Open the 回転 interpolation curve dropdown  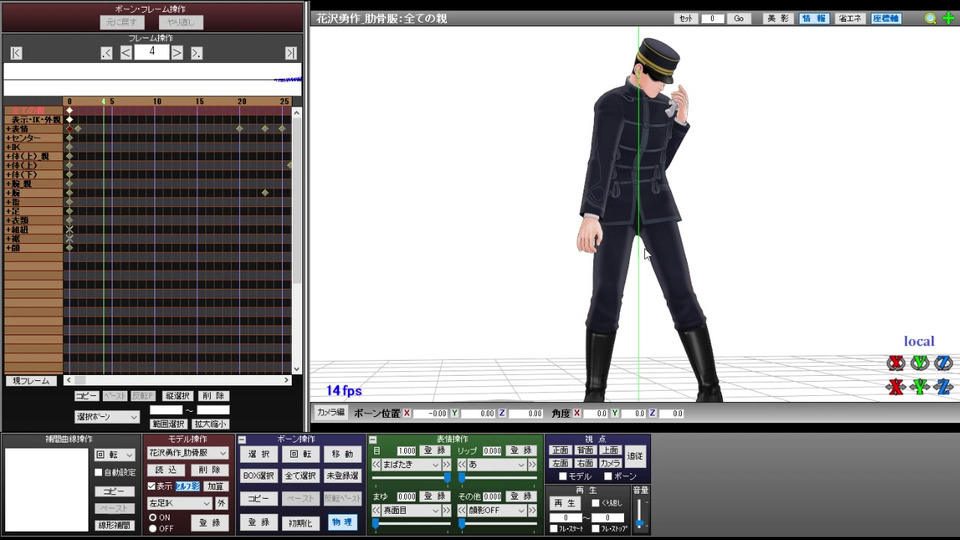point(114,455)
